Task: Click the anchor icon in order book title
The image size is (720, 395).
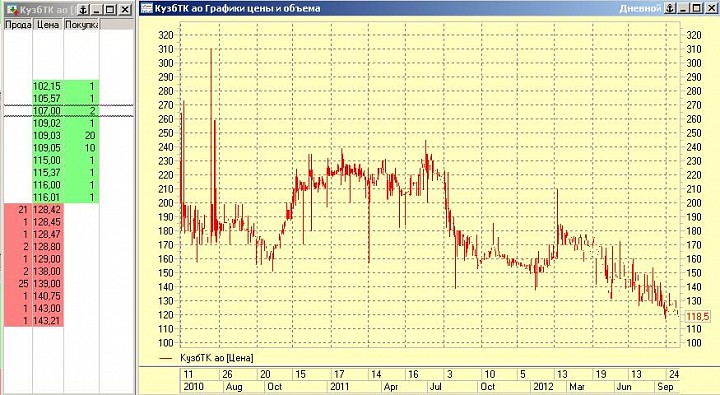Action: point(83,10)
